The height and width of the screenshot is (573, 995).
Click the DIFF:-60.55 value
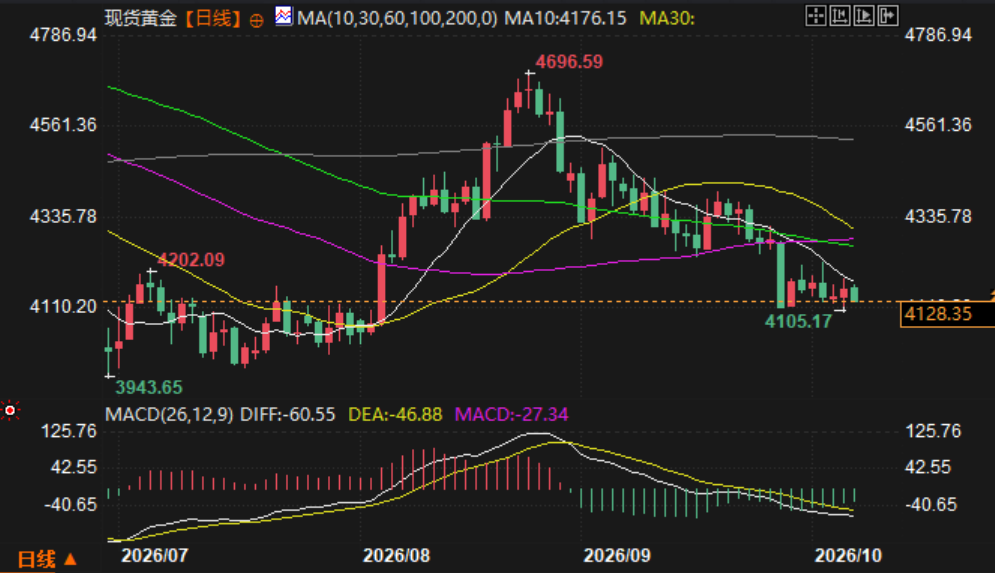(287, 415)
